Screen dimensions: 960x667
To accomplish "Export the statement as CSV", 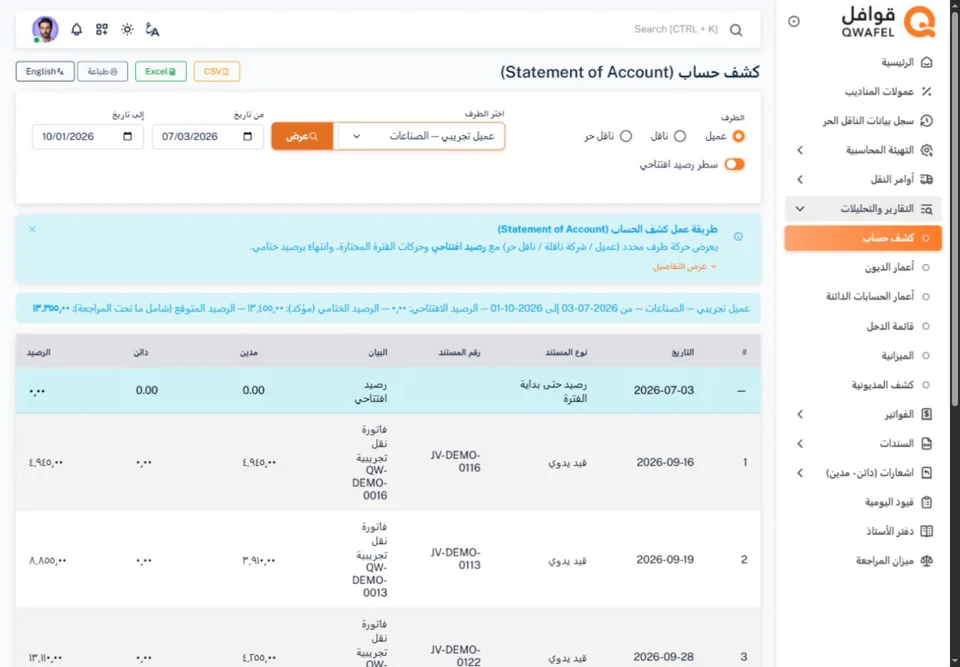I will (x=217, y=72).
